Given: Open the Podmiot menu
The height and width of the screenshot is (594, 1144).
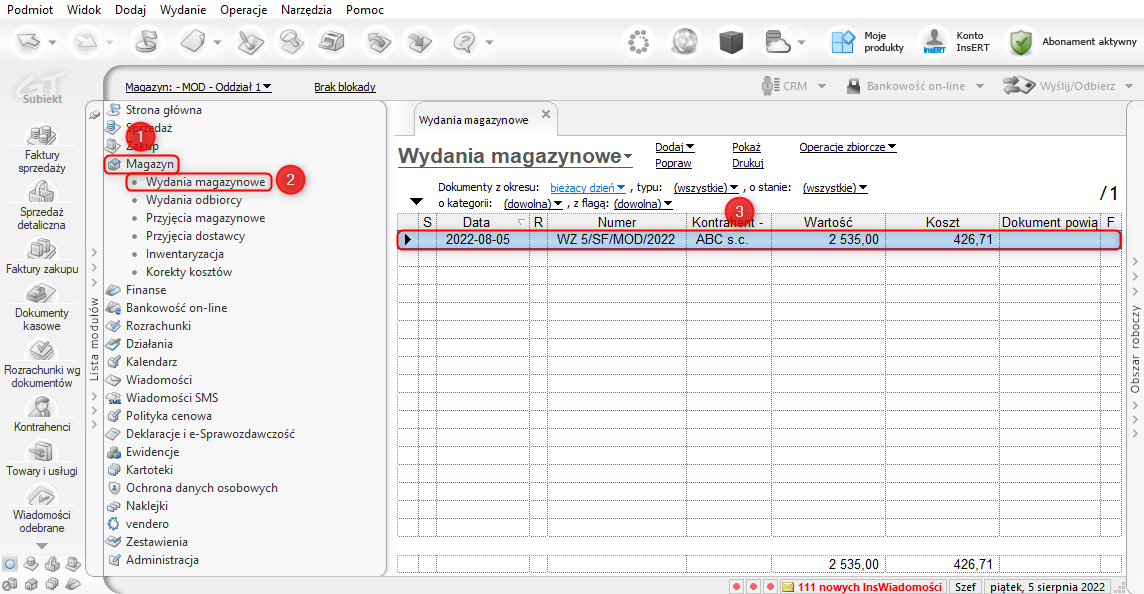Looking at the screenshot, I should (30, 9).
